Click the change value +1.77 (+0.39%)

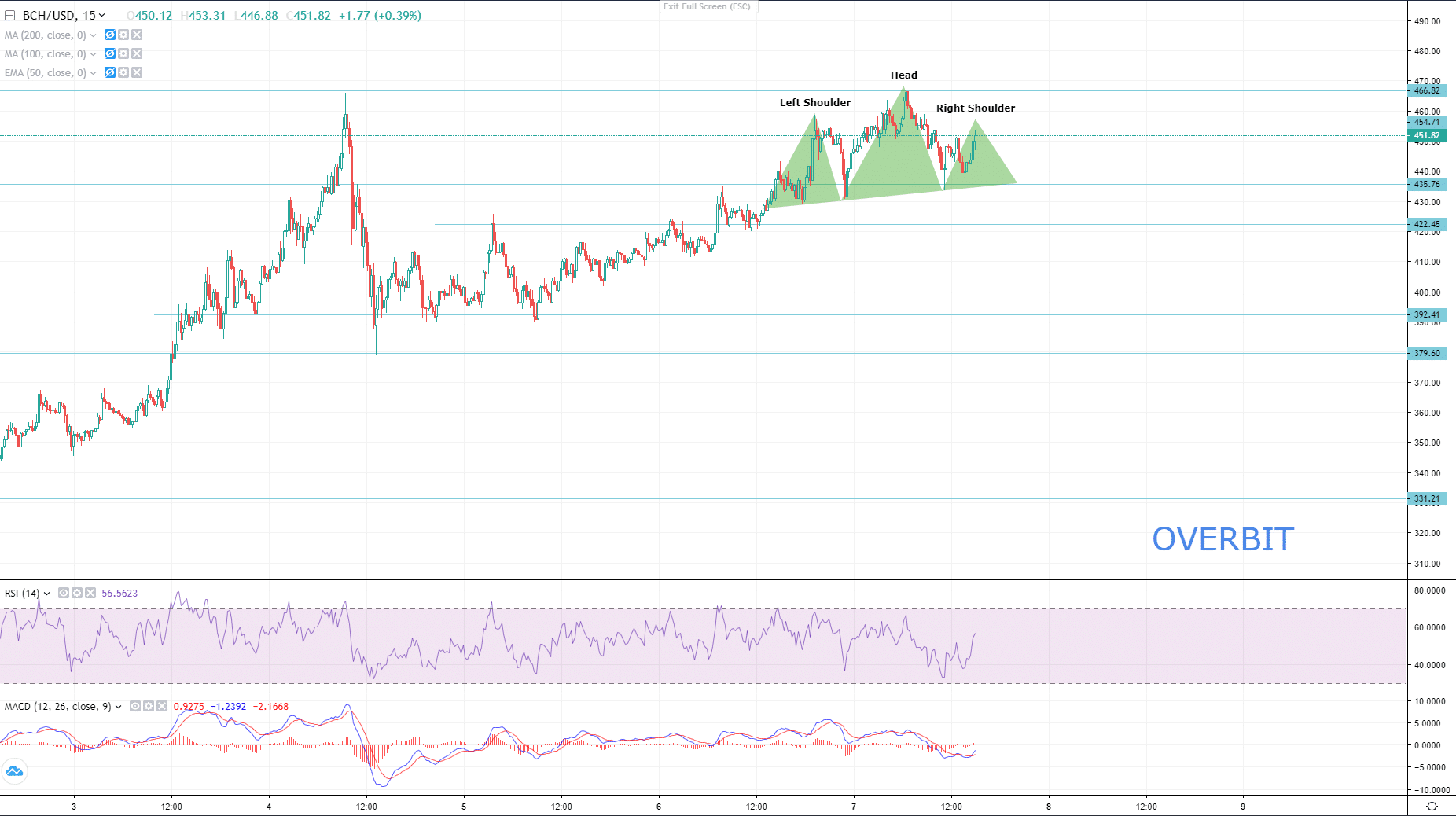click(380, 16)
